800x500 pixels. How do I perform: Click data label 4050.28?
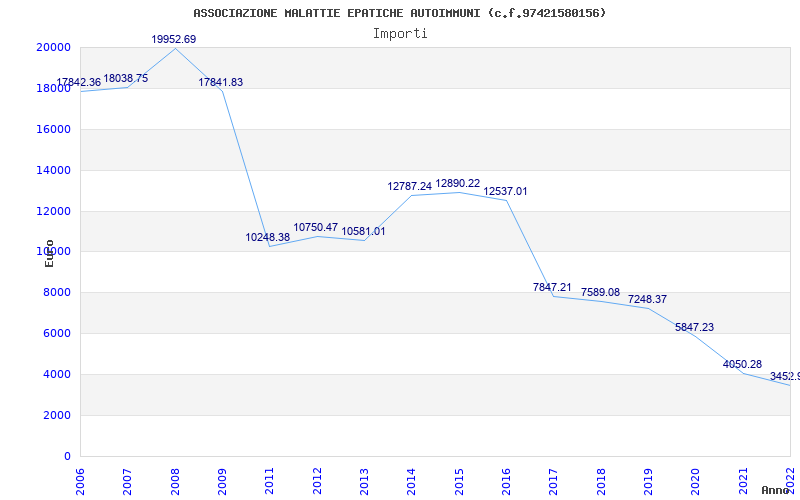pos(742,364)
